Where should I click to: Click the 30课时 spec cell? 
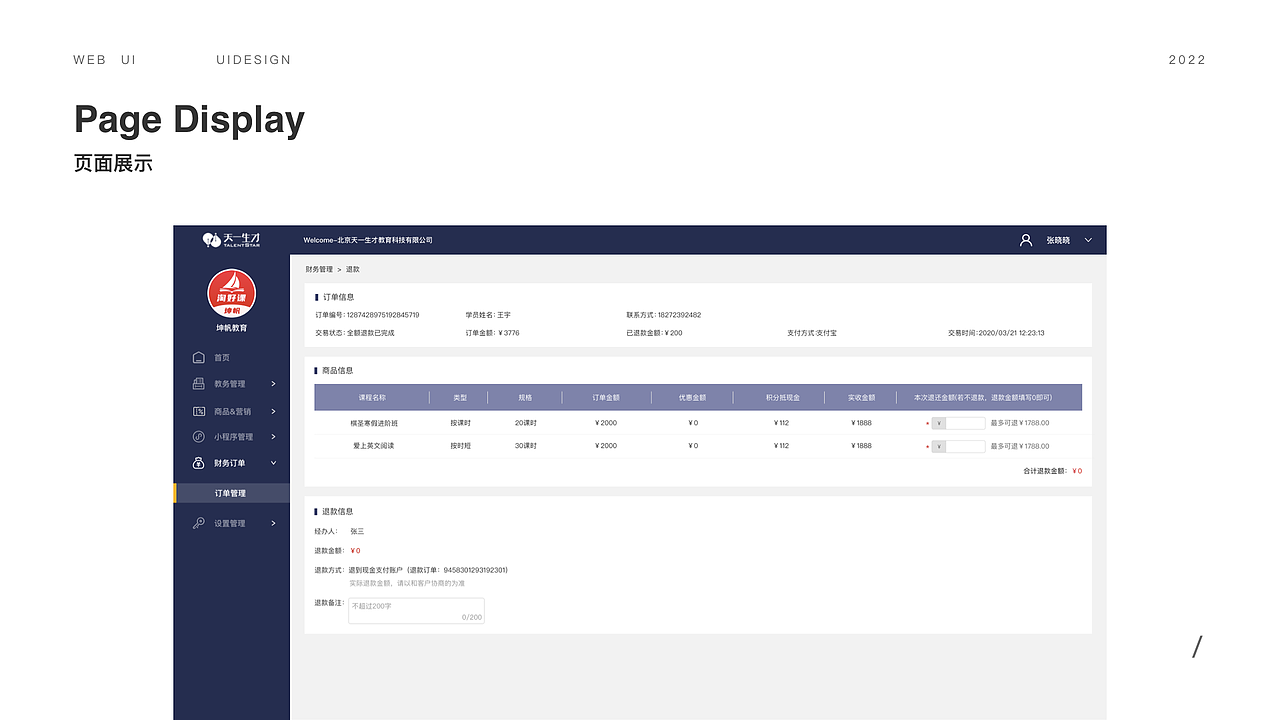pyautogui.click(x=526, y=446)
